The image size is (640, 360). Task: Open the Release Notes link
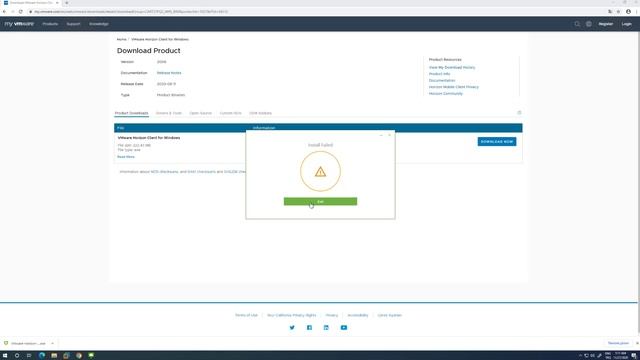[169, 73]
